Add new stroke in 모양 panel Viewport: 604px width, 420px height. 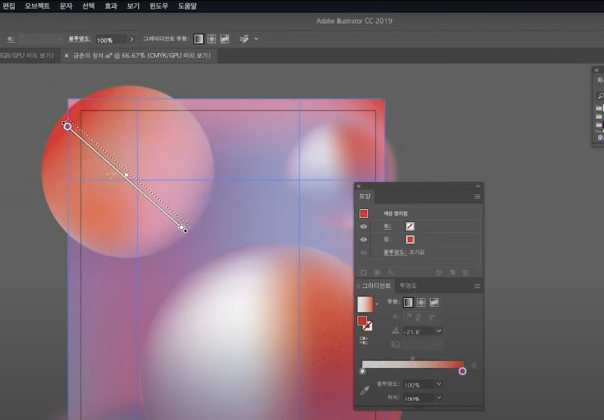coord(363,272)
